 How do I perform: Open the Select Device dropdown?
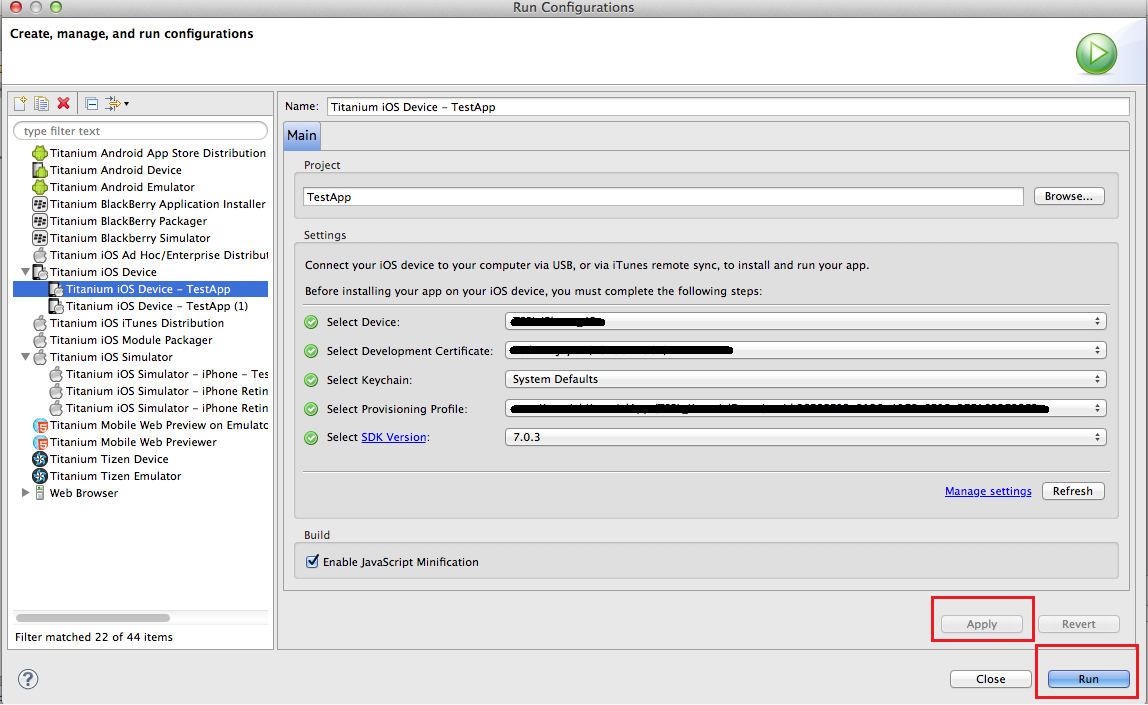(805, 321)
